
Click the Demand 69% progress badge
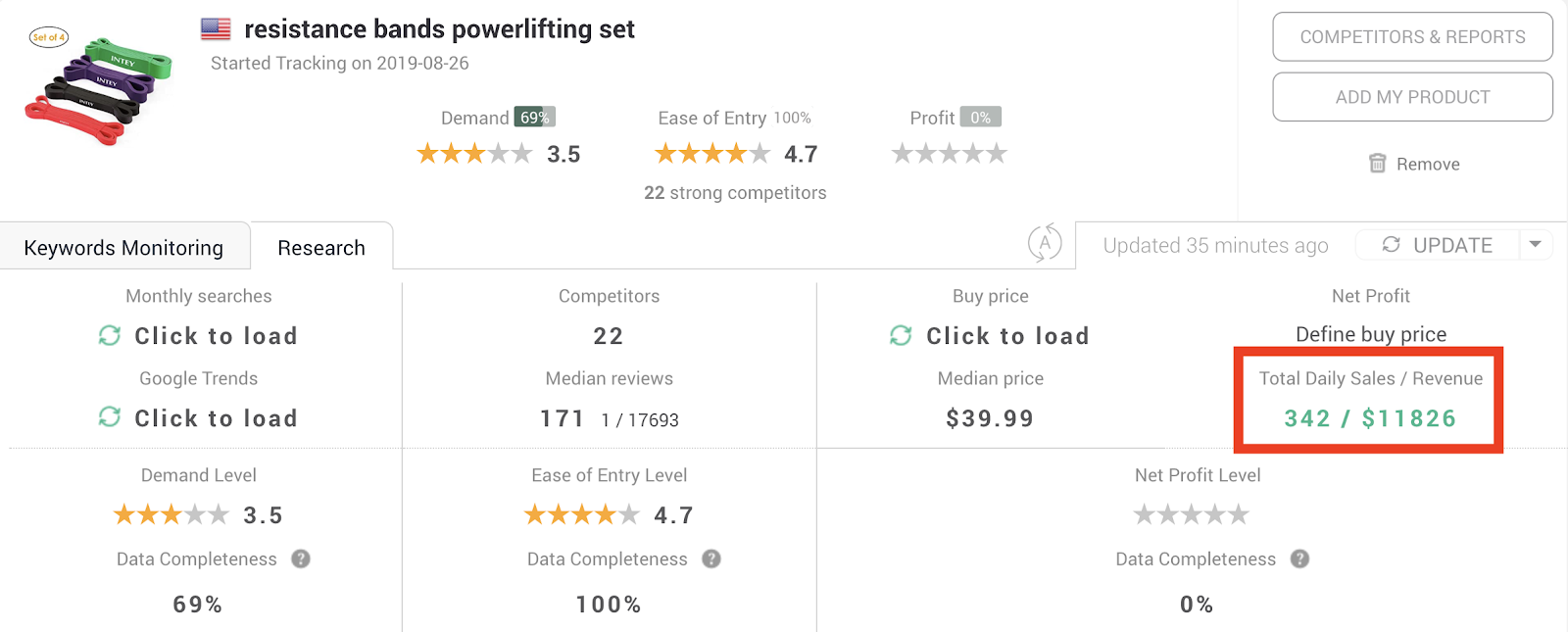(x=535, y=118)
